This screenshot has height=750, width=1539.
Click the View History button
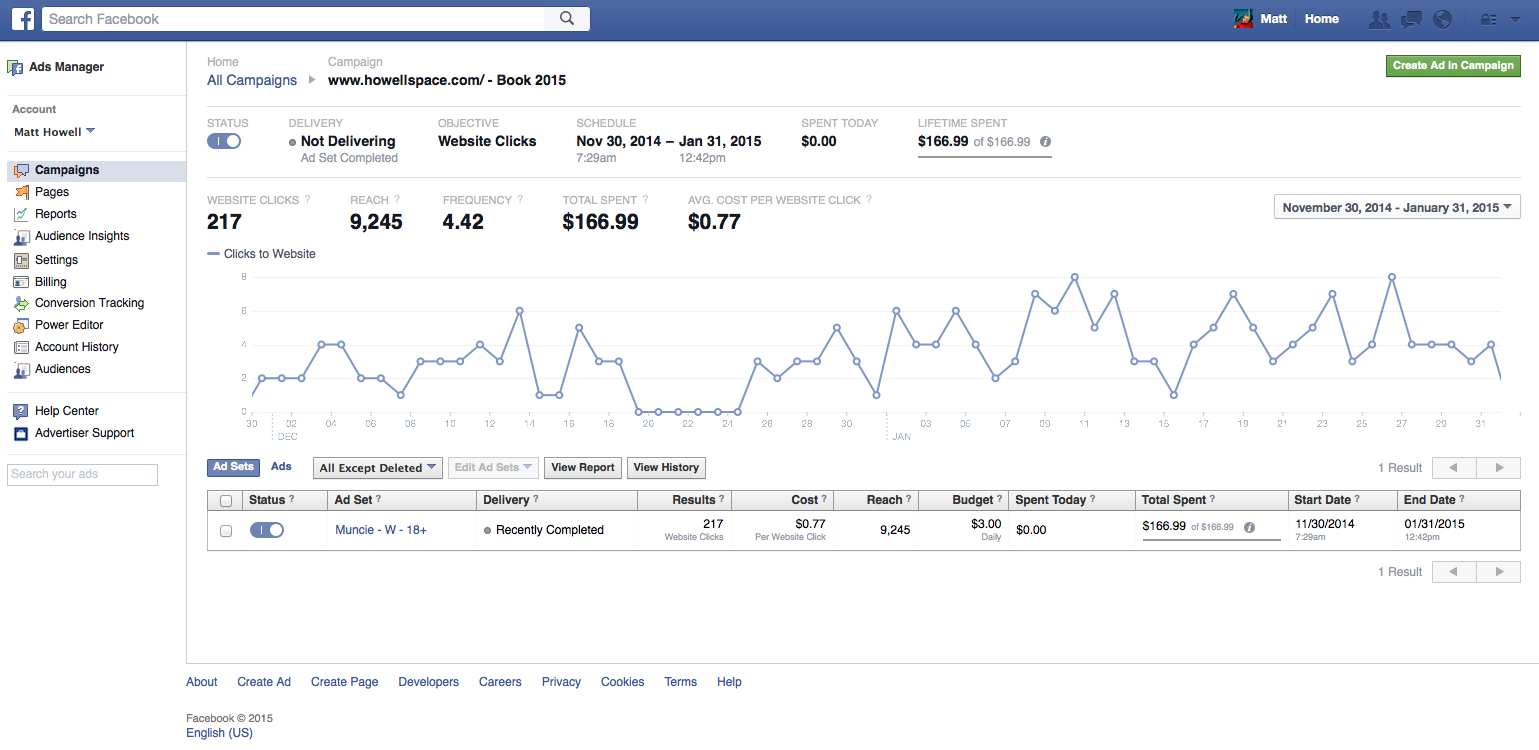click(x=666, y=468)
